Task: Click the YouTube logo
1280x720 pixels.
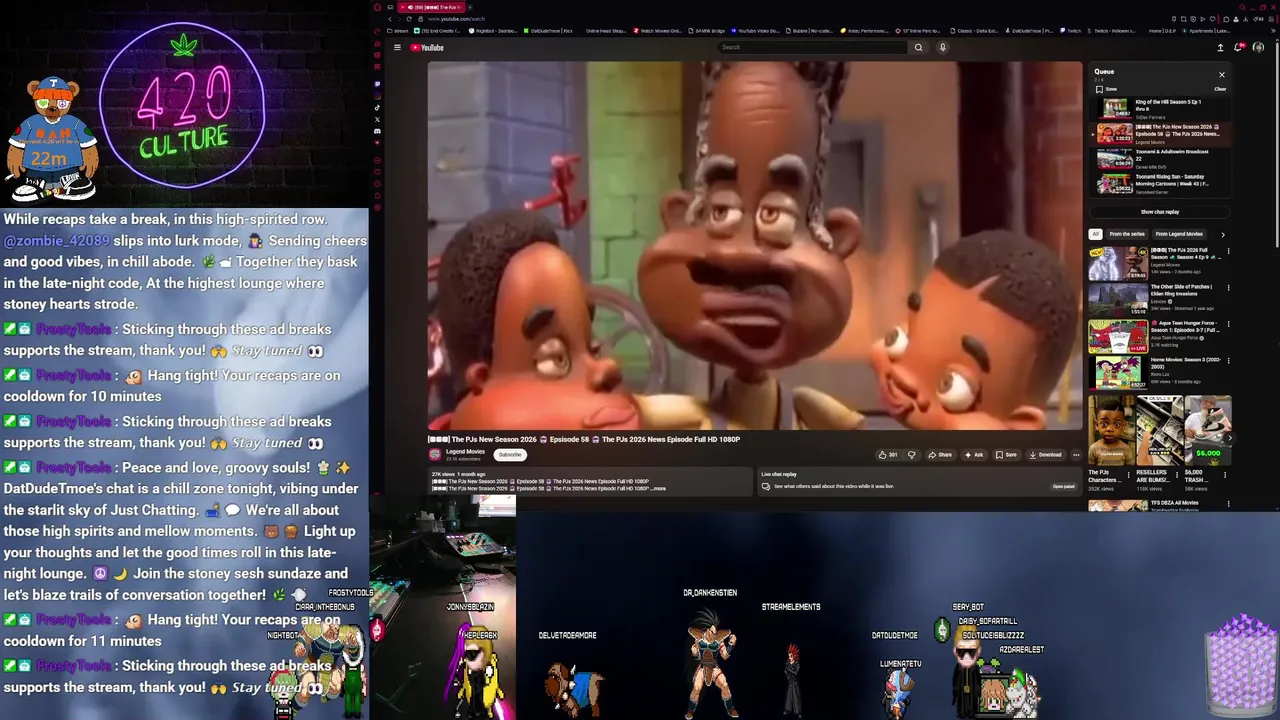Action: [426, 47]
